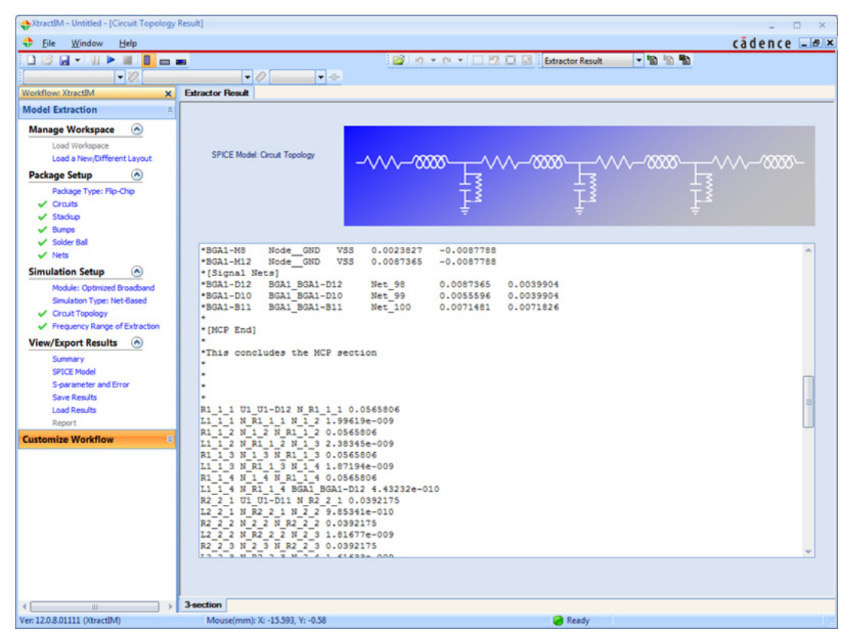Click the green checkmark next to Stackup

[42, 217]
